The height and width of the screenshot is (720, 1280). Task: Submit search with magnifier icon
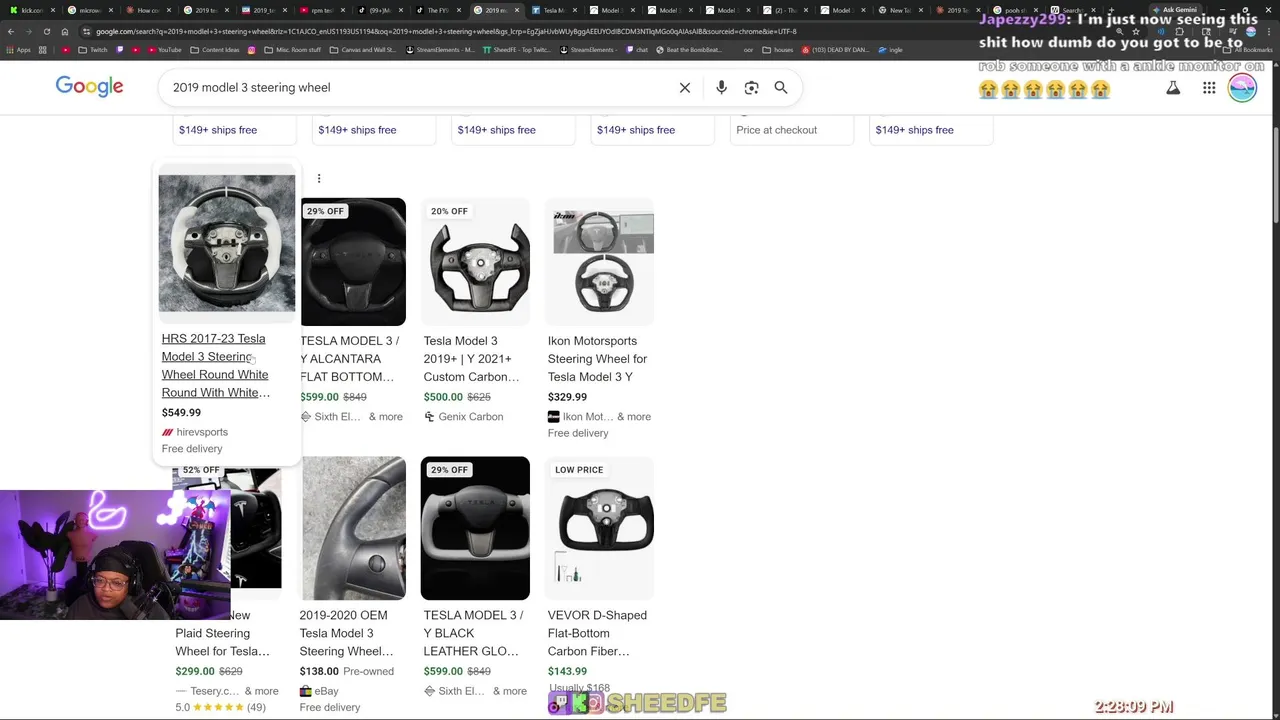tap(781, 88)
